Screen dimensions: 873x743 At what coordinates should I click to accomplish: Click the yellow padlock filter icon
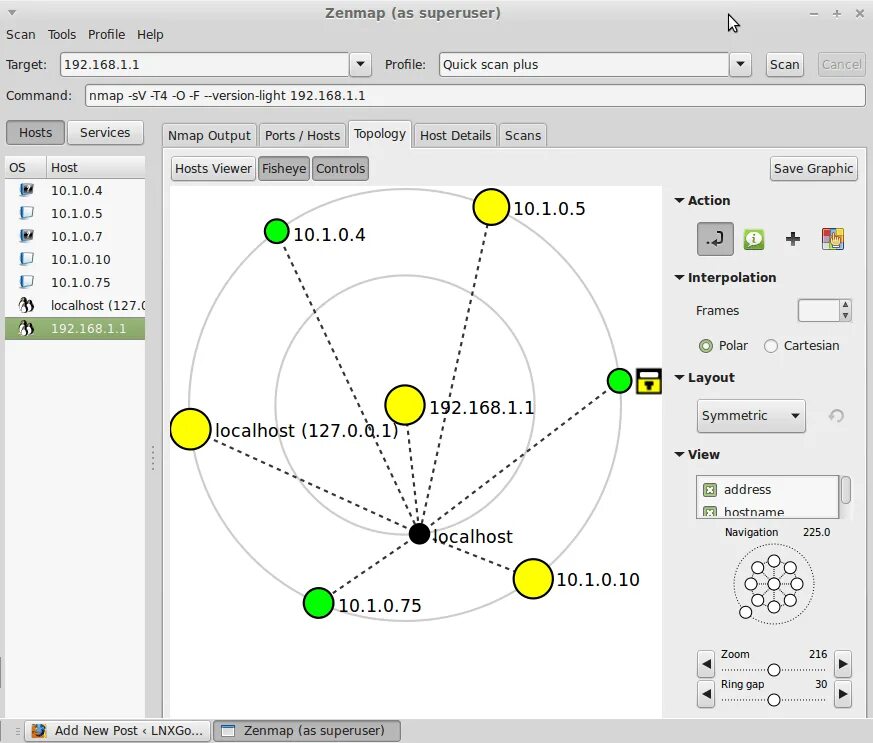648,381
